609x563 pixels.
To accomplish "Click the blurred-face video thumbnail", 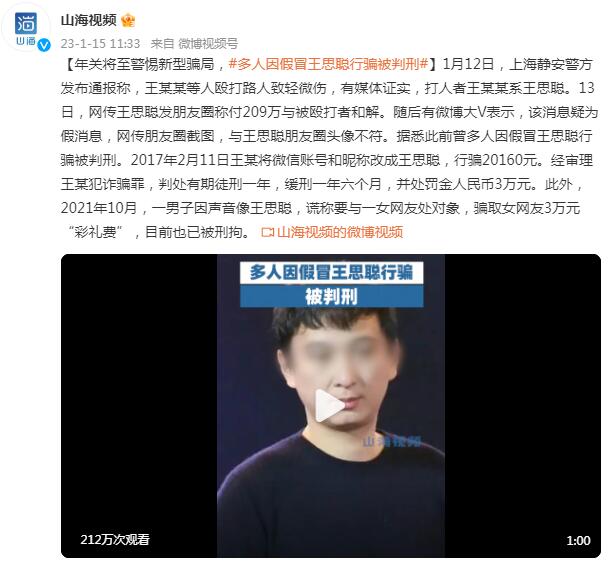I will [331, 406].
